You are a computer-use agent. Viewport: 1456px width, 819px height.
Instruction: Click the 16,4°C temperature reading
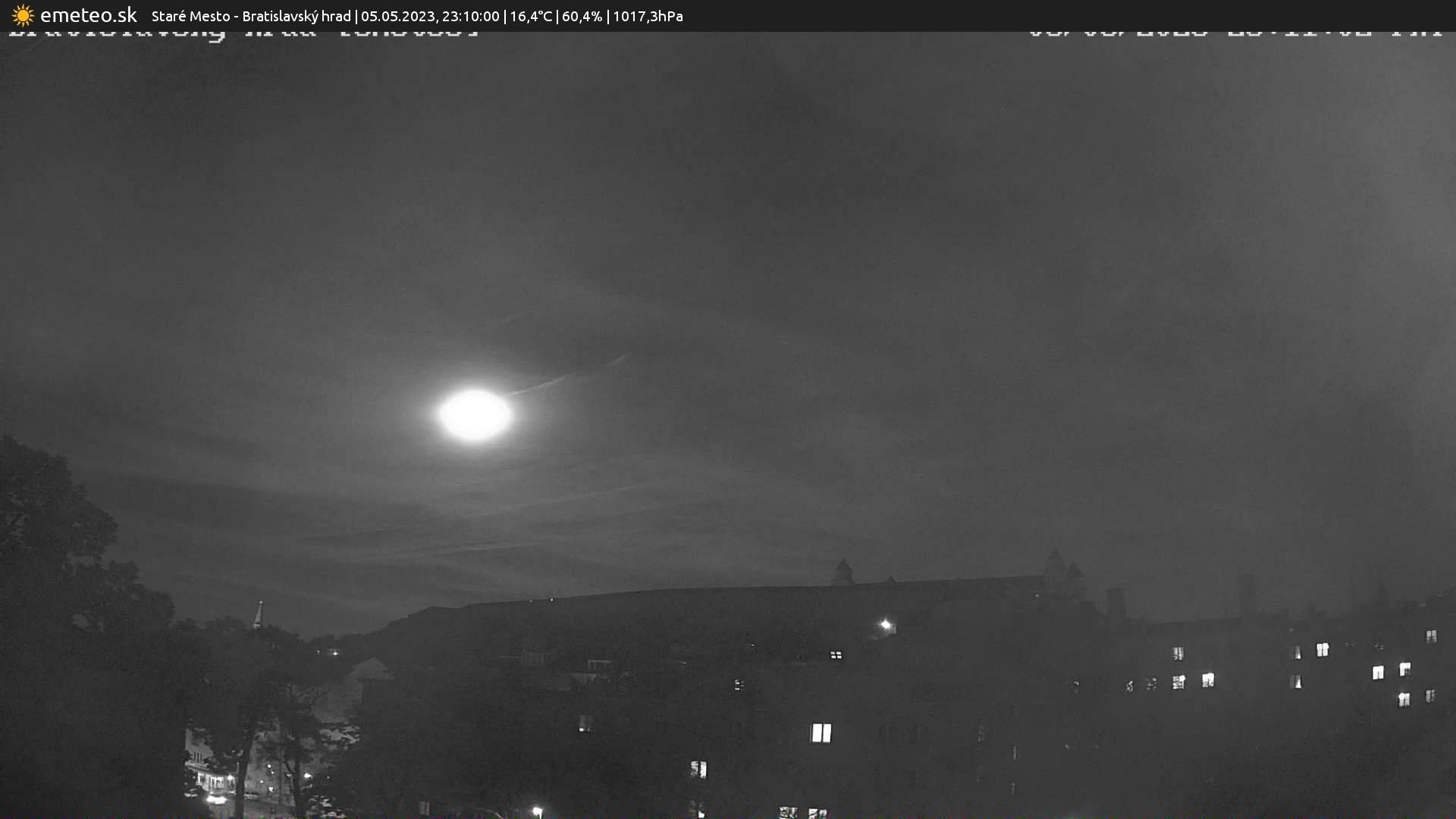[x=531, y=16]
